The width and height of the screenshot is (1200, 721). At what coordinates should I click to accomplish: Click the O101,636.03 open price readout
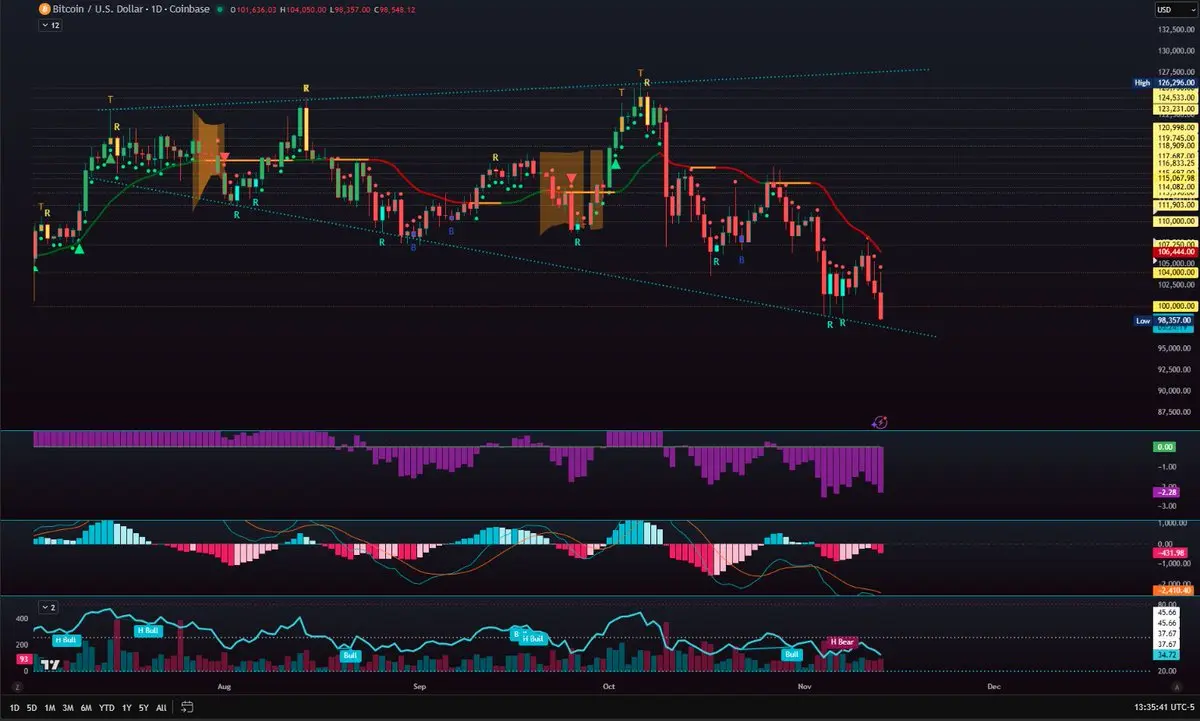pos(253,9)
